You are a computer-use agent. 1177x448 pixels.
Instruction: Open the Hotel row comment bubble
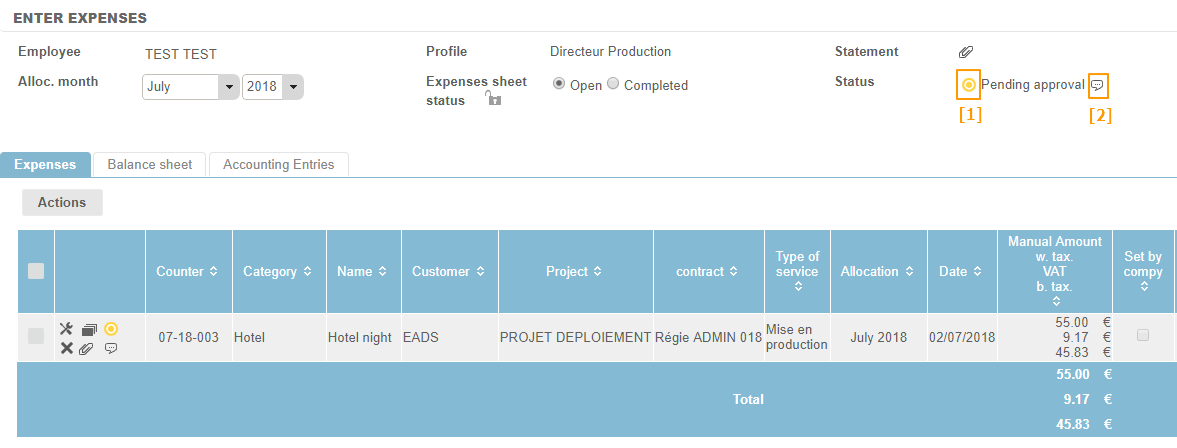tap(111, 348)
